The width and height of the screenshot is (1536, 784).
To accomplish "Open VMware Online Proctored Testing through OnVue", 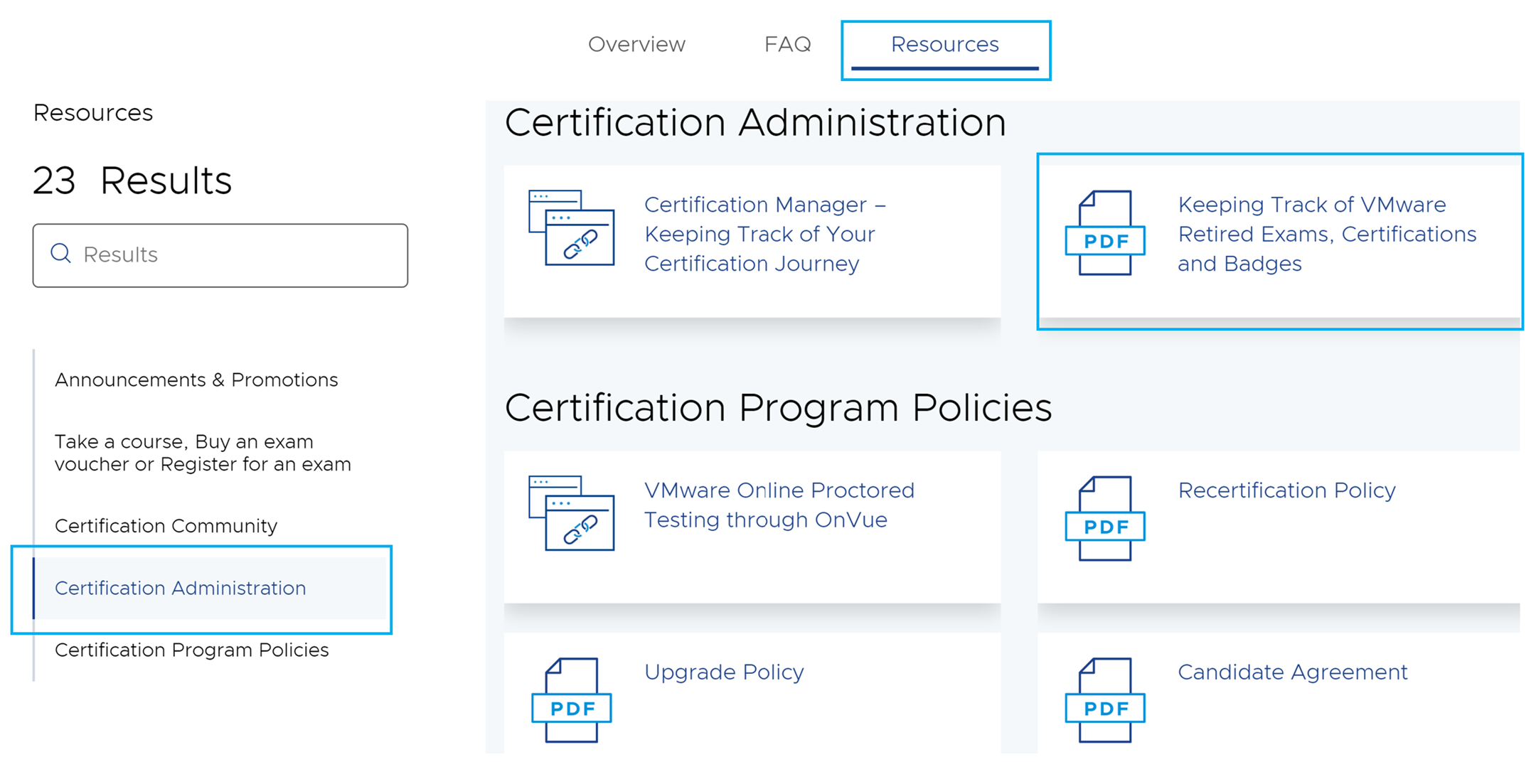I will point(779,505).
